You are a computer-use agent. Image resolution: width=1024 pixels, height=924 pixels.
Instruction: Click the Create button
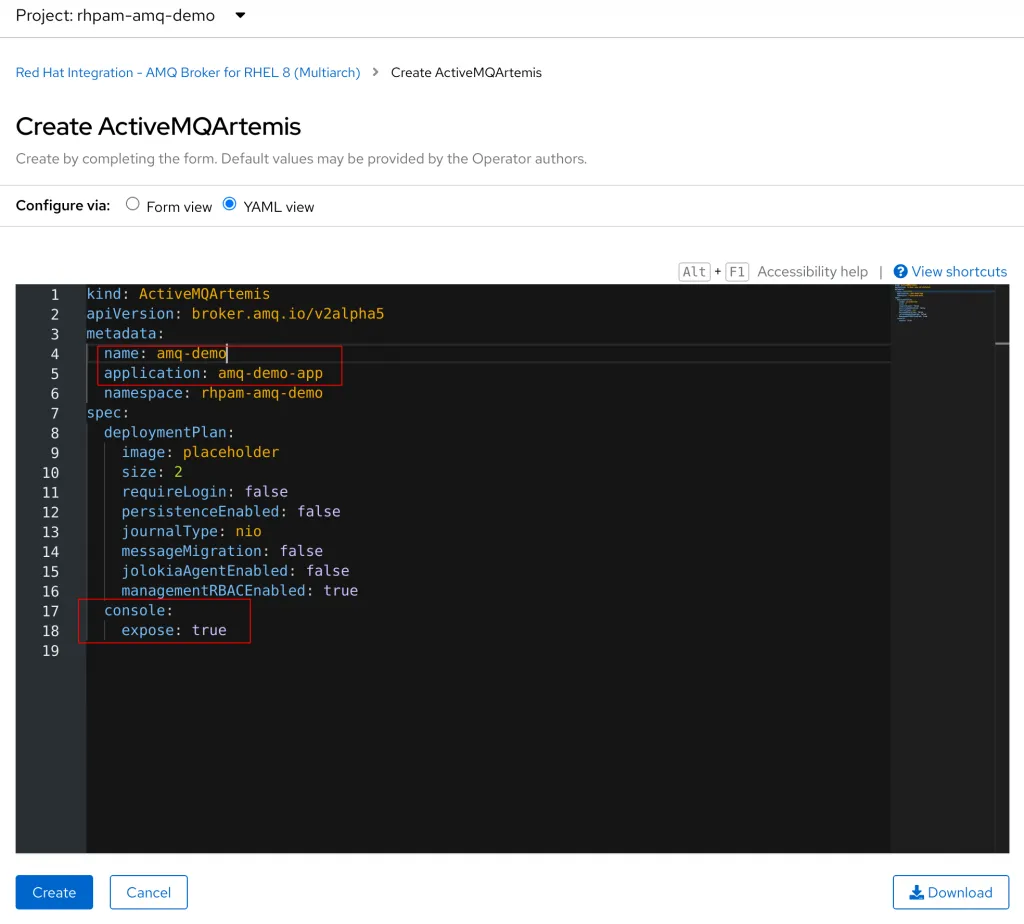[x=54, y=892]
